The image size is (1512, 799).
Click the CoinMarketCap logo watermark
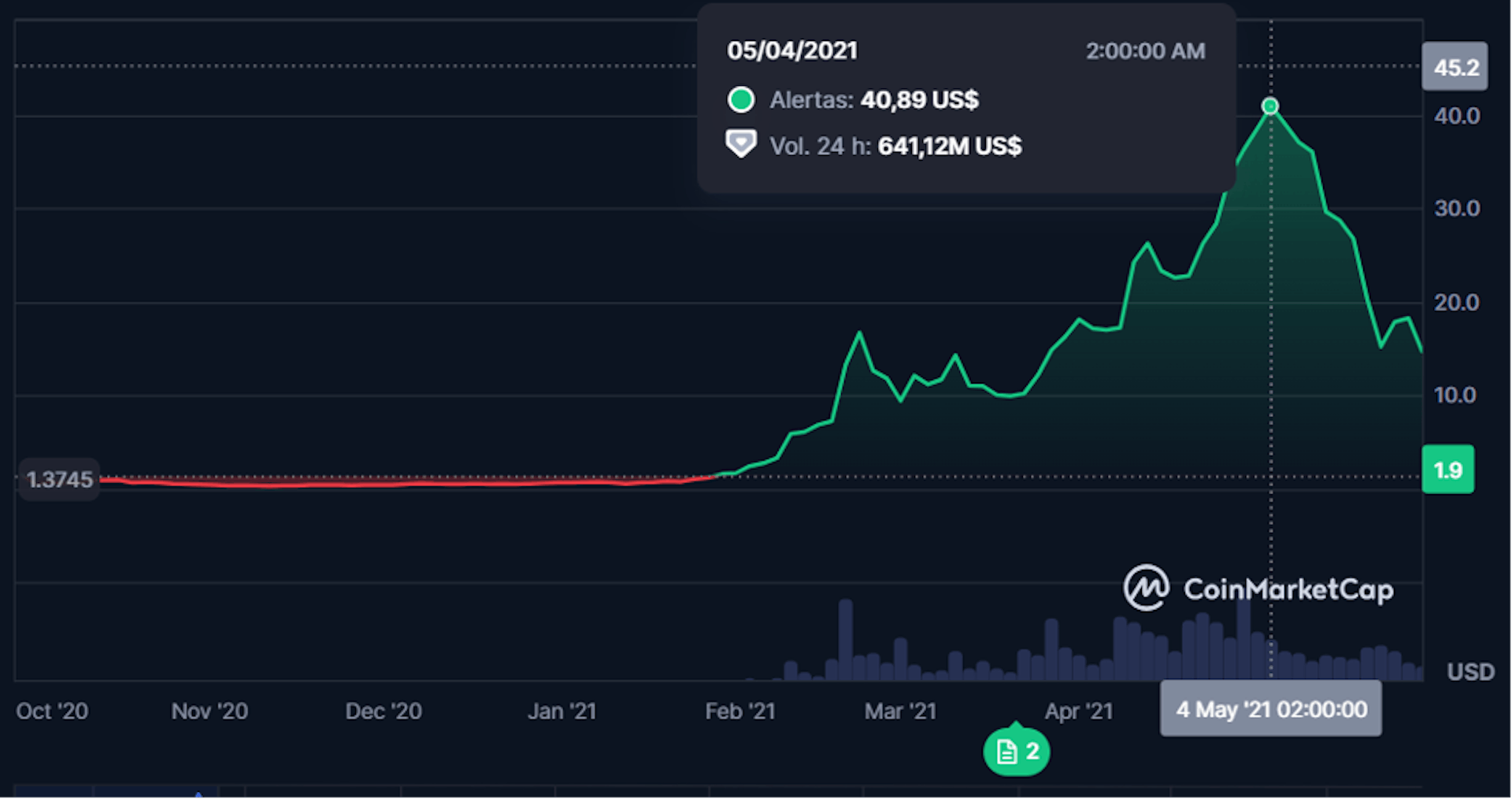click(x=1258, y=588)
